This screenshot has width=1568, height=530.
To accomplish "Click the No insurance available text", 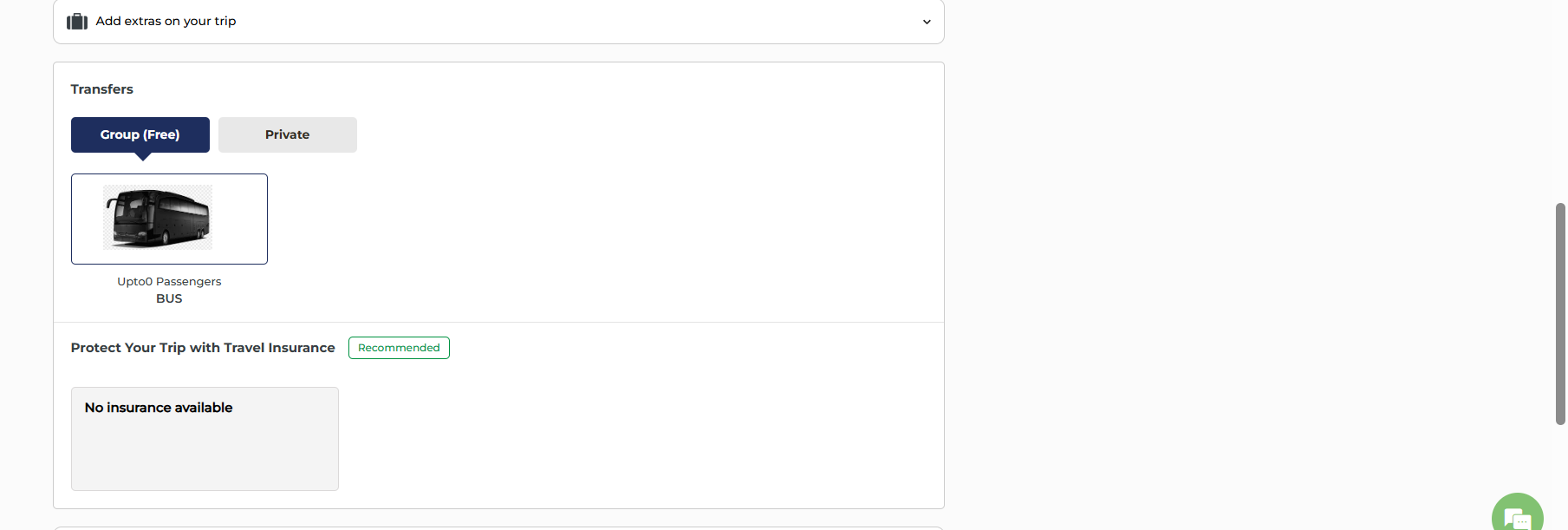I will click(x=159, y=408).
